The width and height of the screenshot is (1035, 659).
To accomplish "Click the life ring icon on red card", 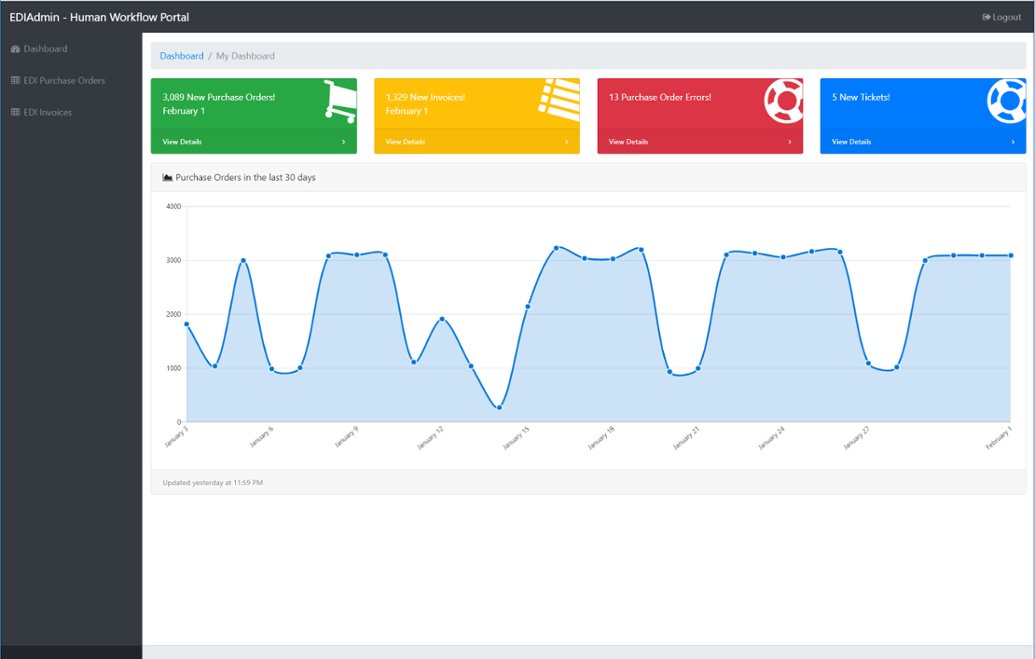I will tap(784, 101).
